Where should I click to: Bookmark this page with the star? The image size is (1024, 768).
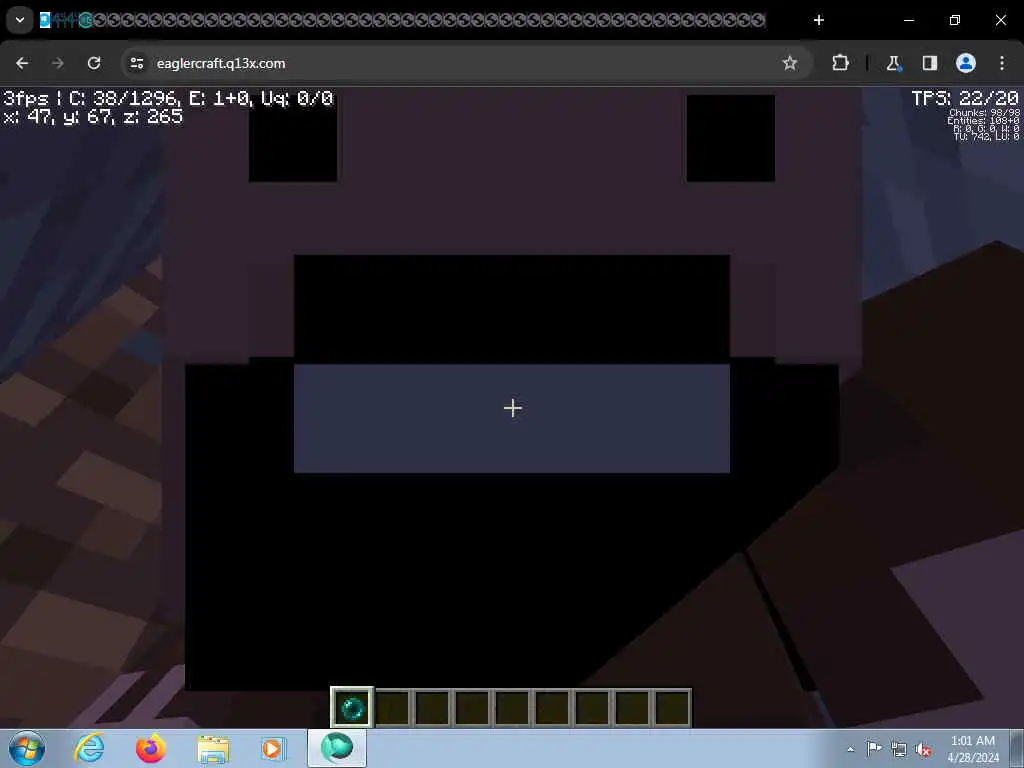pyautogui.click(x=790, y=63)
